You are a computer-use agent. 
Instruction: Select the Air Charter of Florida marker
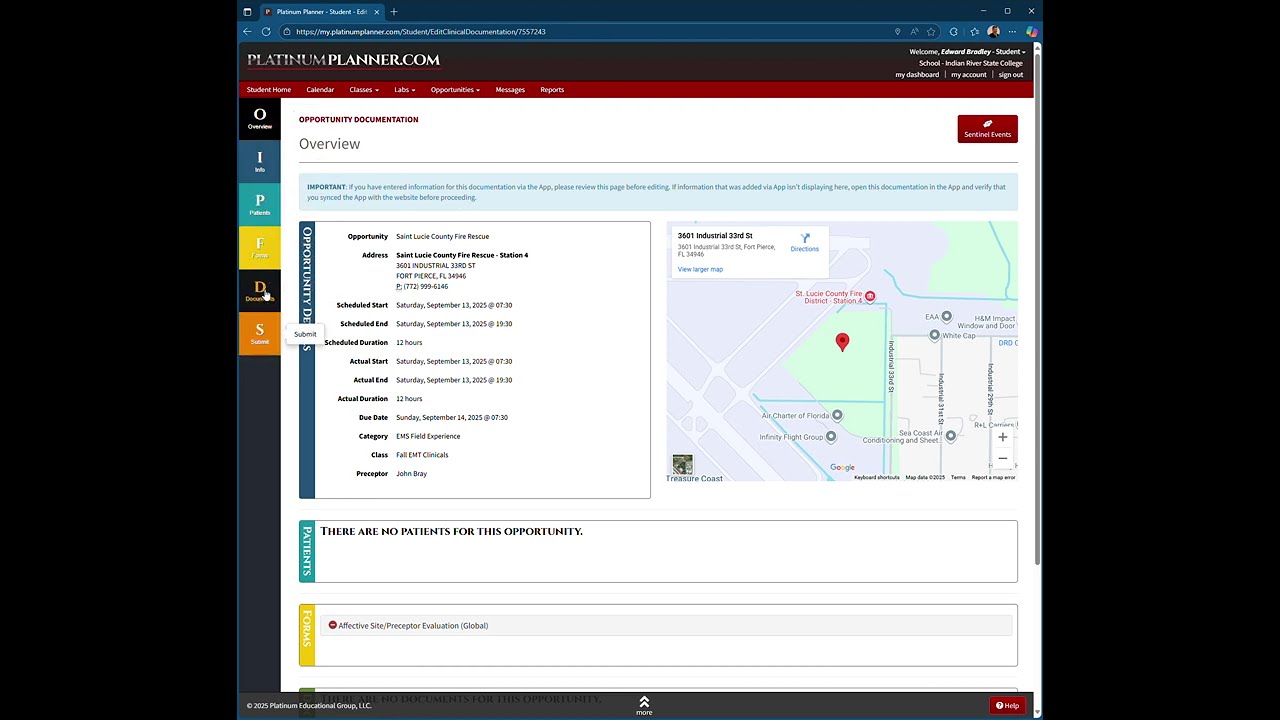click(x=837, y=415)
